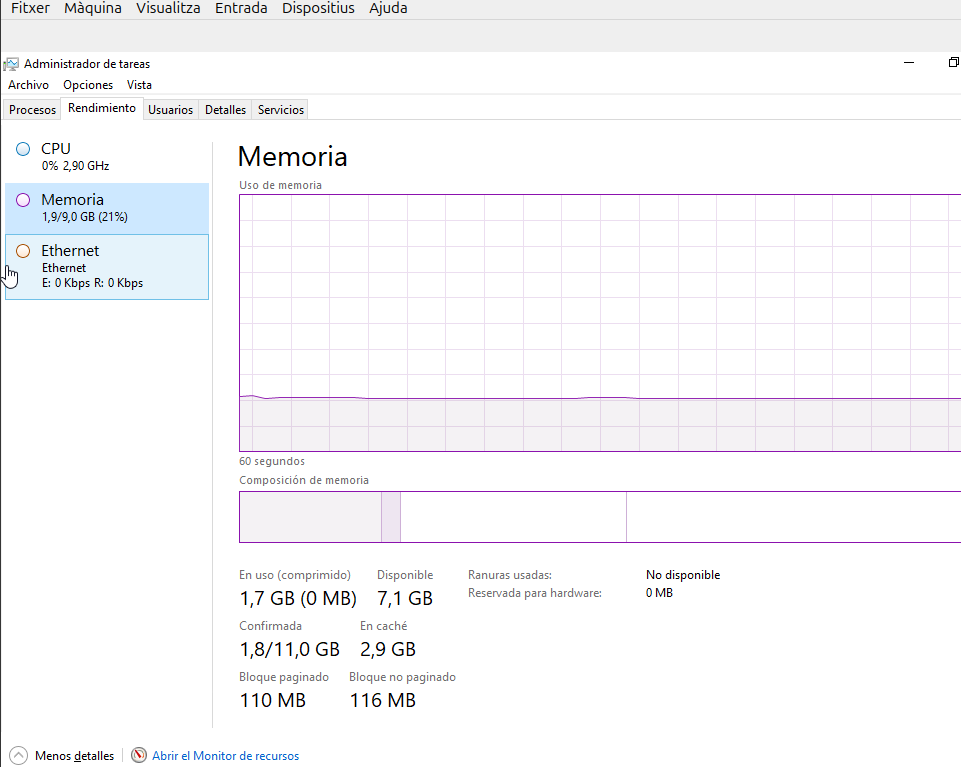961x767 pixels.
Task: Open the Opciones menu
Action: pos(88,85)
